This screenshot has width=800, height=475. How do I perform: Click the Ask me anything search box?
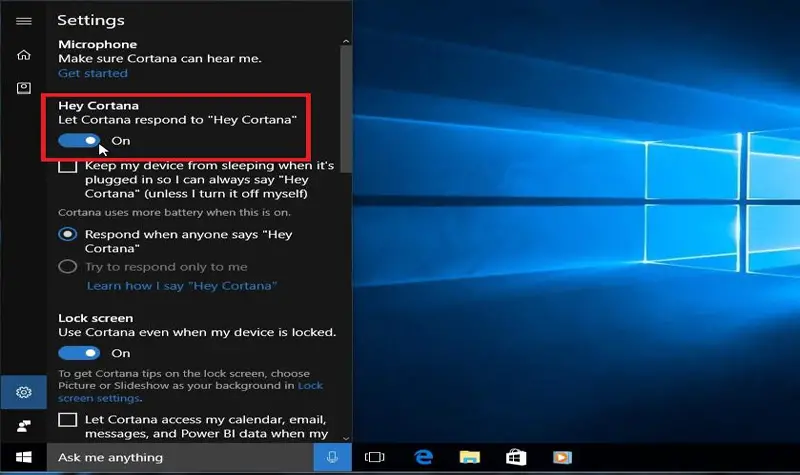pos(180,457)
